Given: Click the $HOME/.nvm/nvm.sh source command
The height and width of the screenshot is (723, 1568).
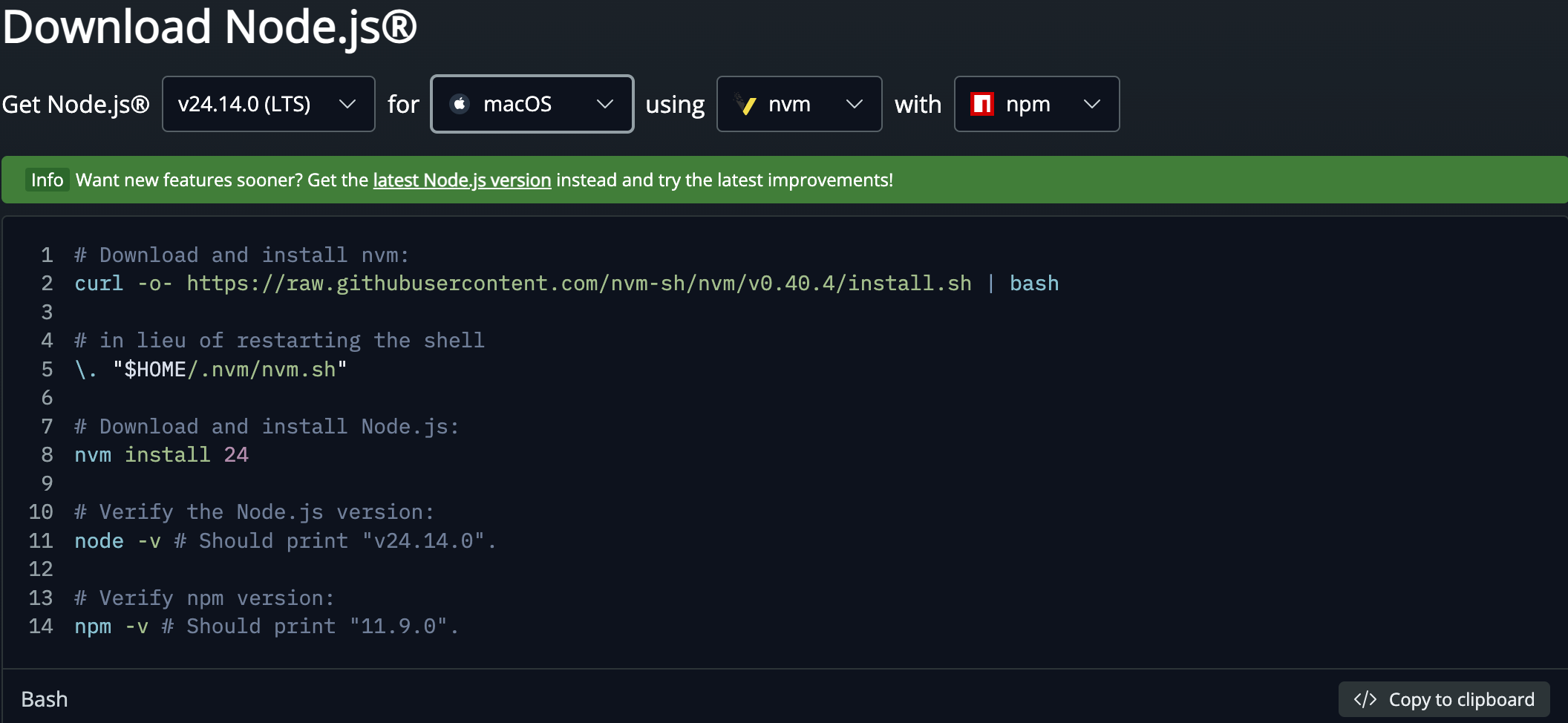Looking at the screenshot, I should [x=229, y=369].
